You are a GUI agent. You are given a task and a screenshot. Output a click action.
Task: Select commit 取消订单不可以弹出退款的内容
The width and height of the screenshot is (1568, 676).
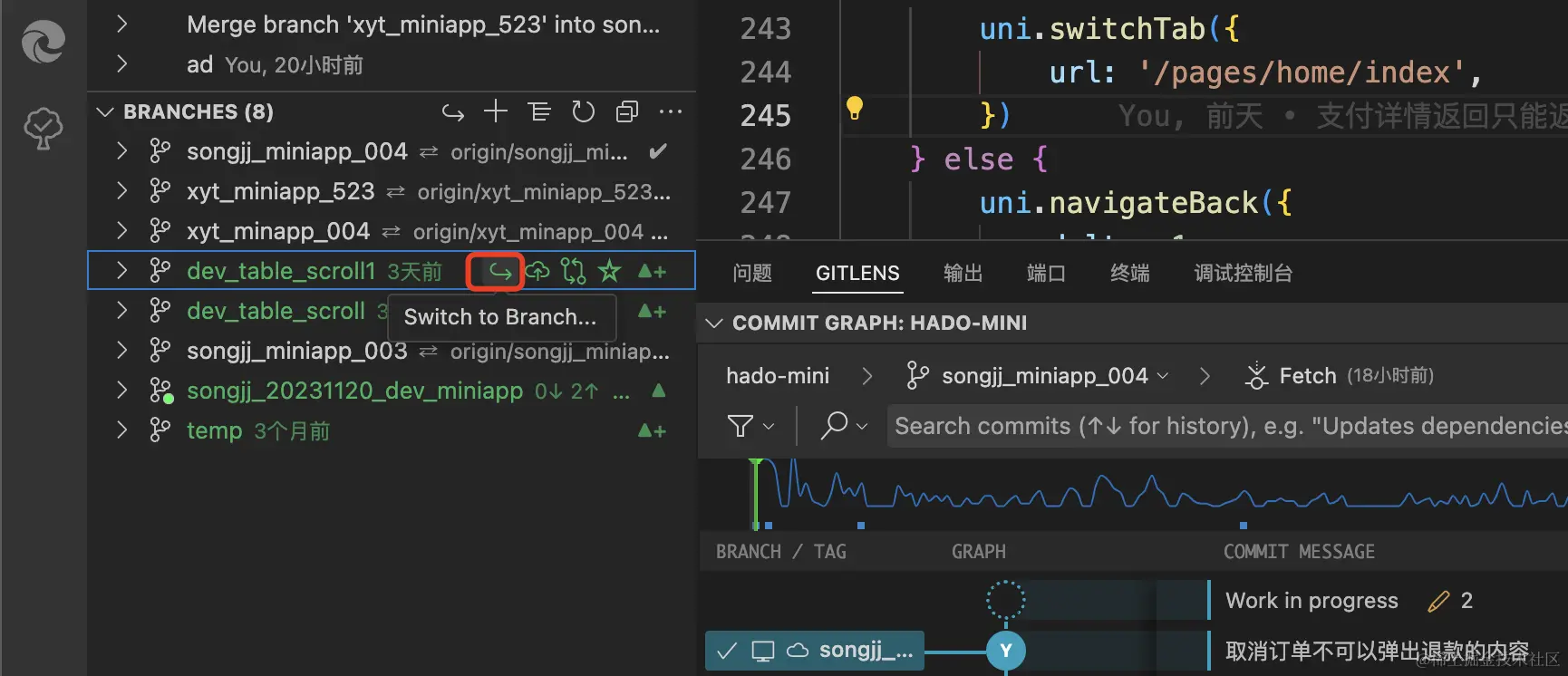point(1377,652)
